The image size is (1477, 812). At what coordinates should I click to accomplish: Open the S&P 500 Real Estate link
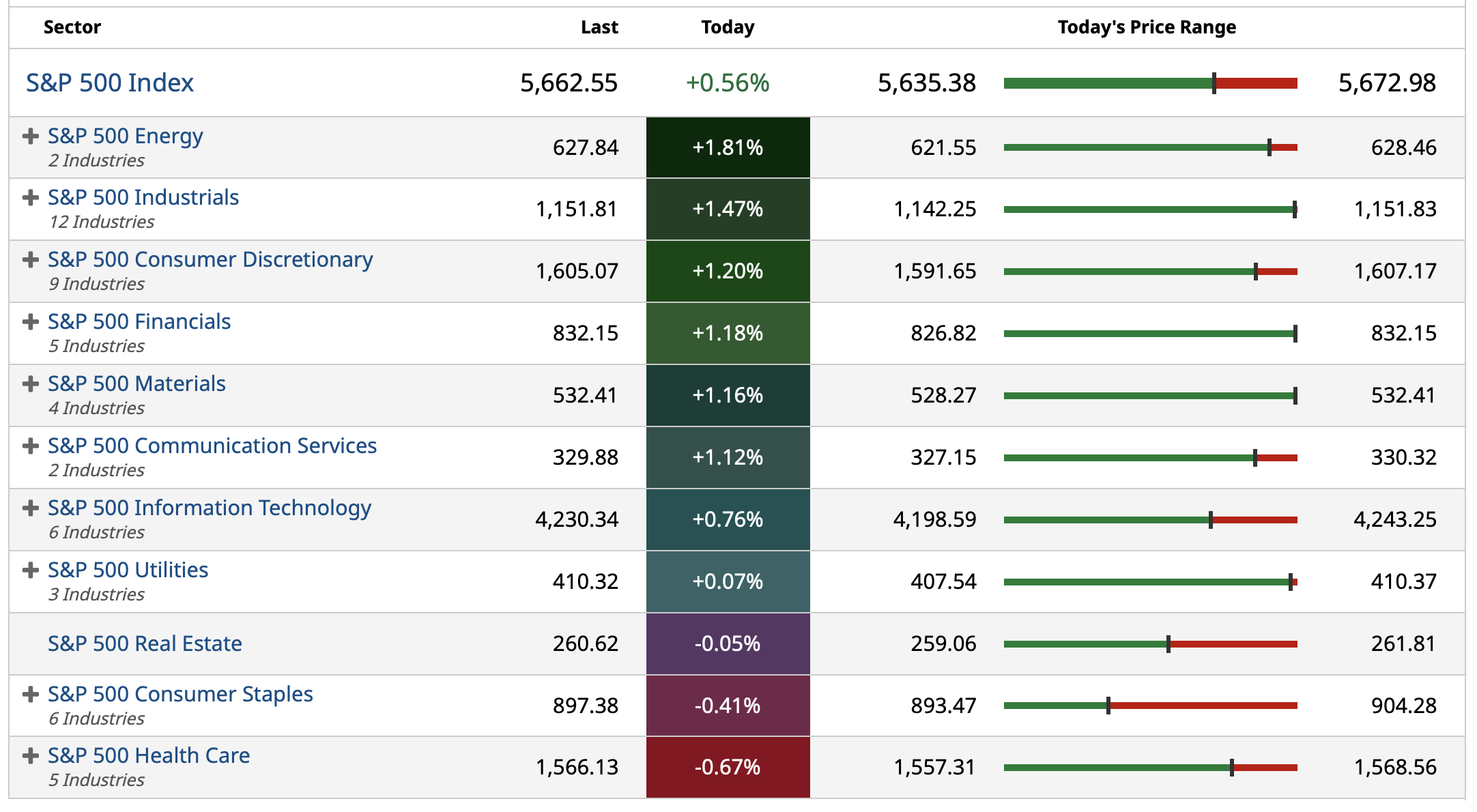(145, 643)
